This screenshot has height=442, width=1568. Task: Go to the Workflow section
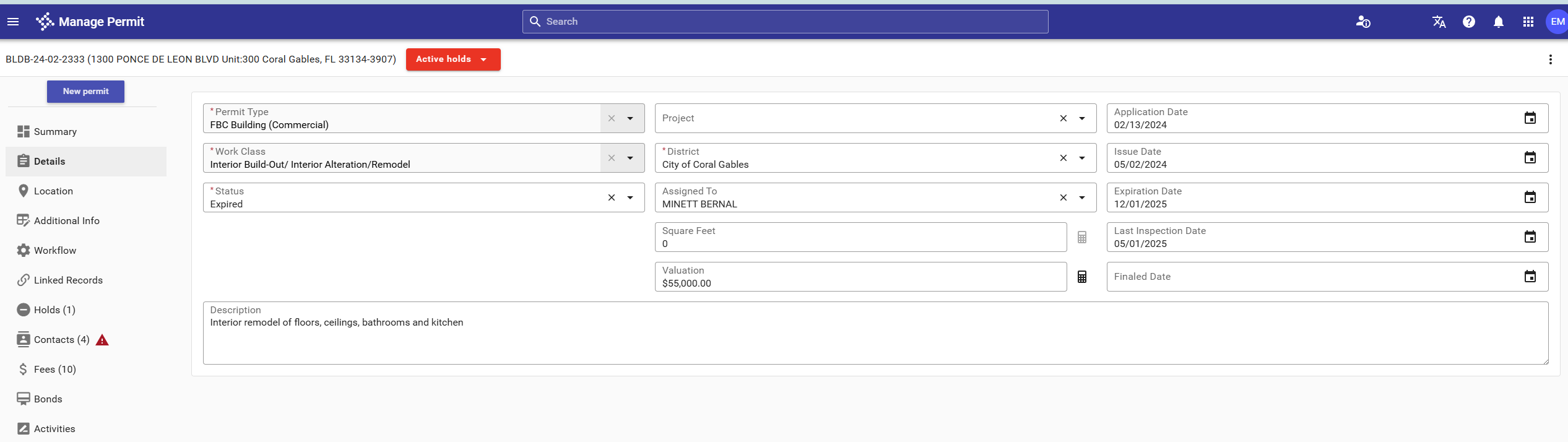point(55,250)
